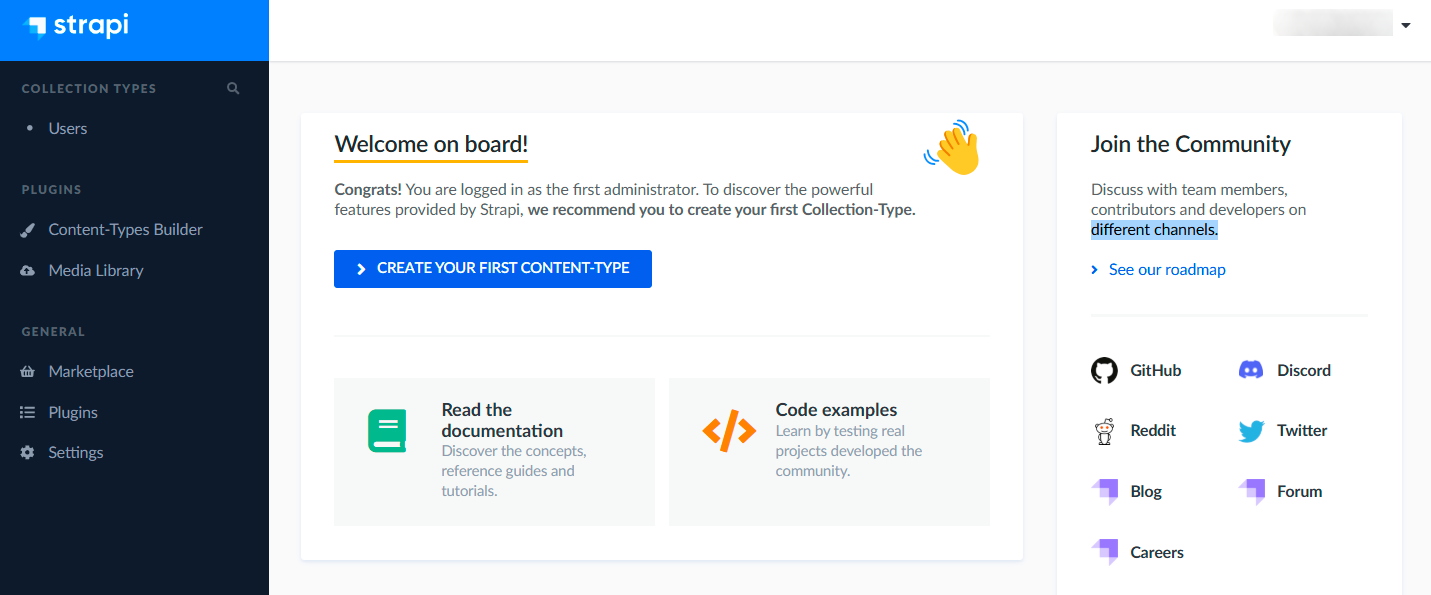1431x595 pixels.
Task: Open the Discord community icon
Action: click(x=1251, y=371)
